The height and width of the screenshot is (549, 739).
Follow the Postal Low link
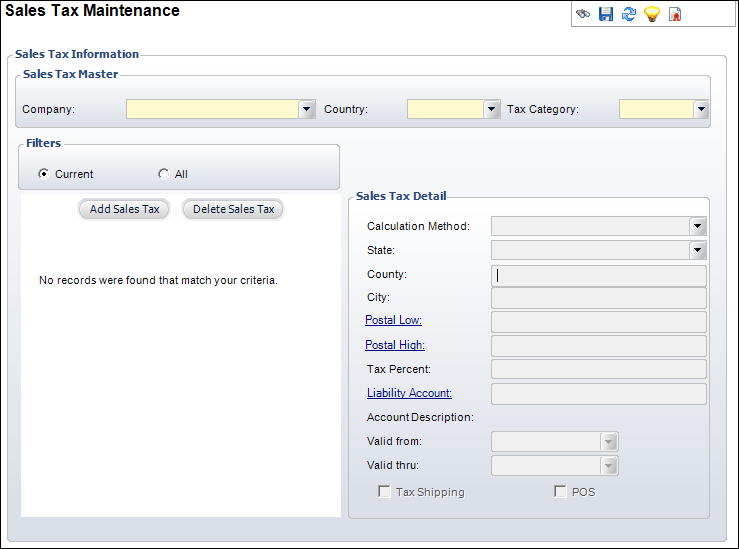pos(394,320)
